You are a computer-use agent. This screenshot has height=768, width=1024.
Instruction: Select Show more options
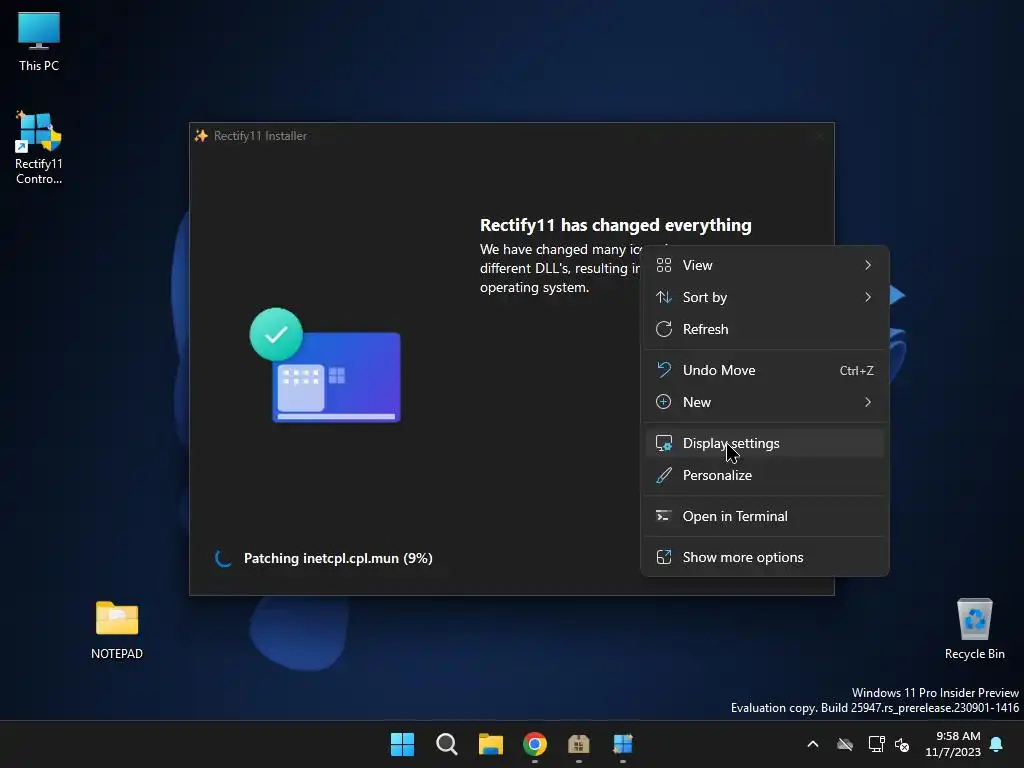[765, 558]
